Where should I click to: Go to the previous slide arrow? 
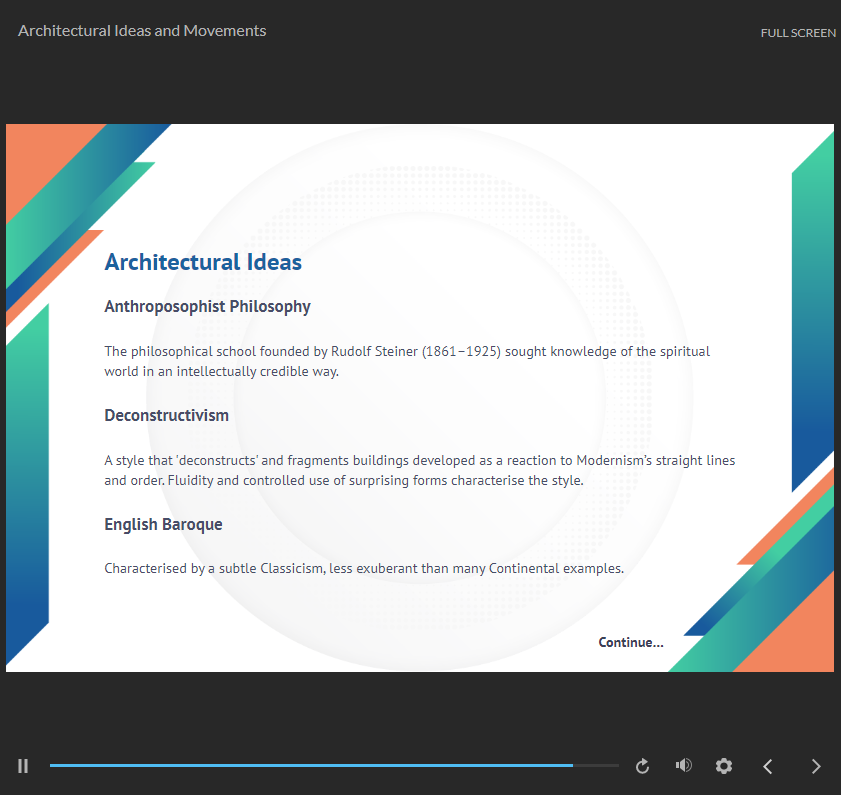tap(768, 766)
